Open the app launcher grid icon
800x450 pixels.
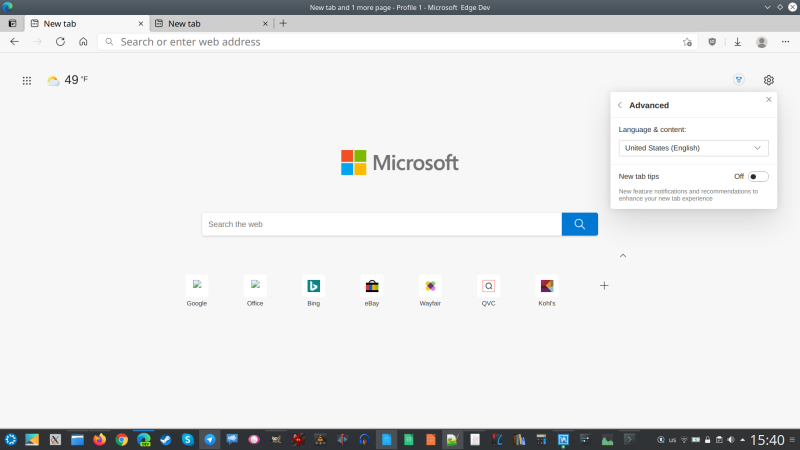tap(27, 80)
